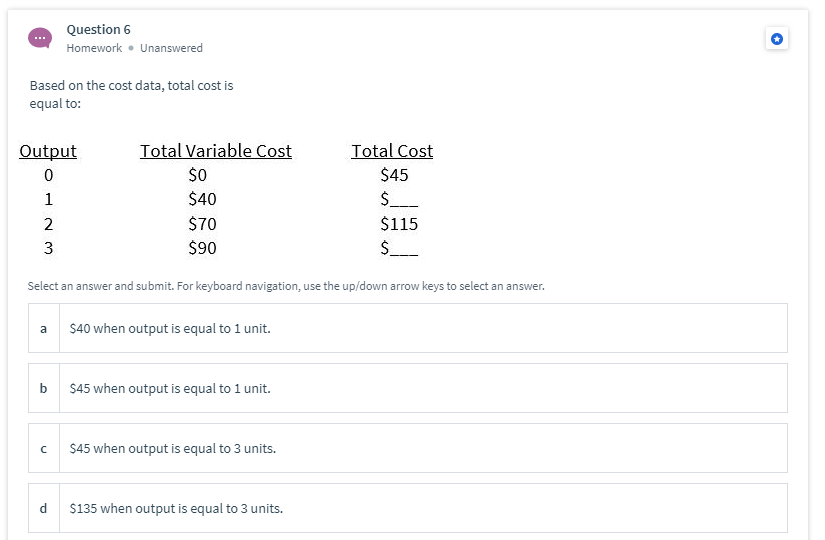825x540 pixels.
Task: Click the letter 'c' option label
Action: pyautogui.click(x=44, y=448)
